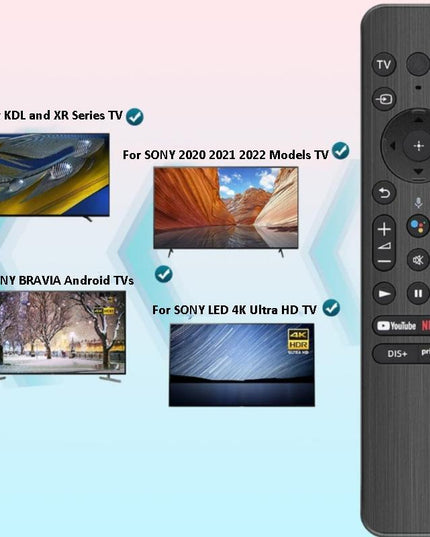Image resolution: width=430 pixels, height=537 pixels.
Task: Start playback with the play button
Action: pyautogui.click(x=384, y=293)
